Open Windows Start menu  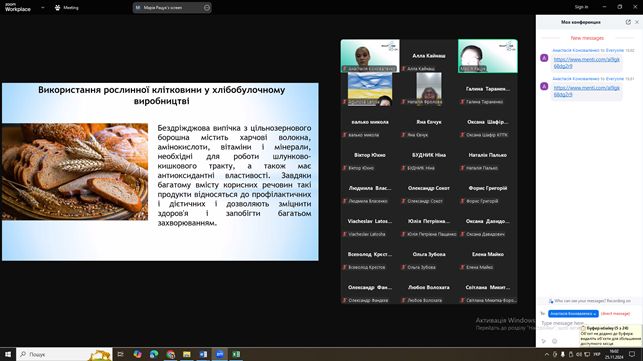(x=8, y=354)
